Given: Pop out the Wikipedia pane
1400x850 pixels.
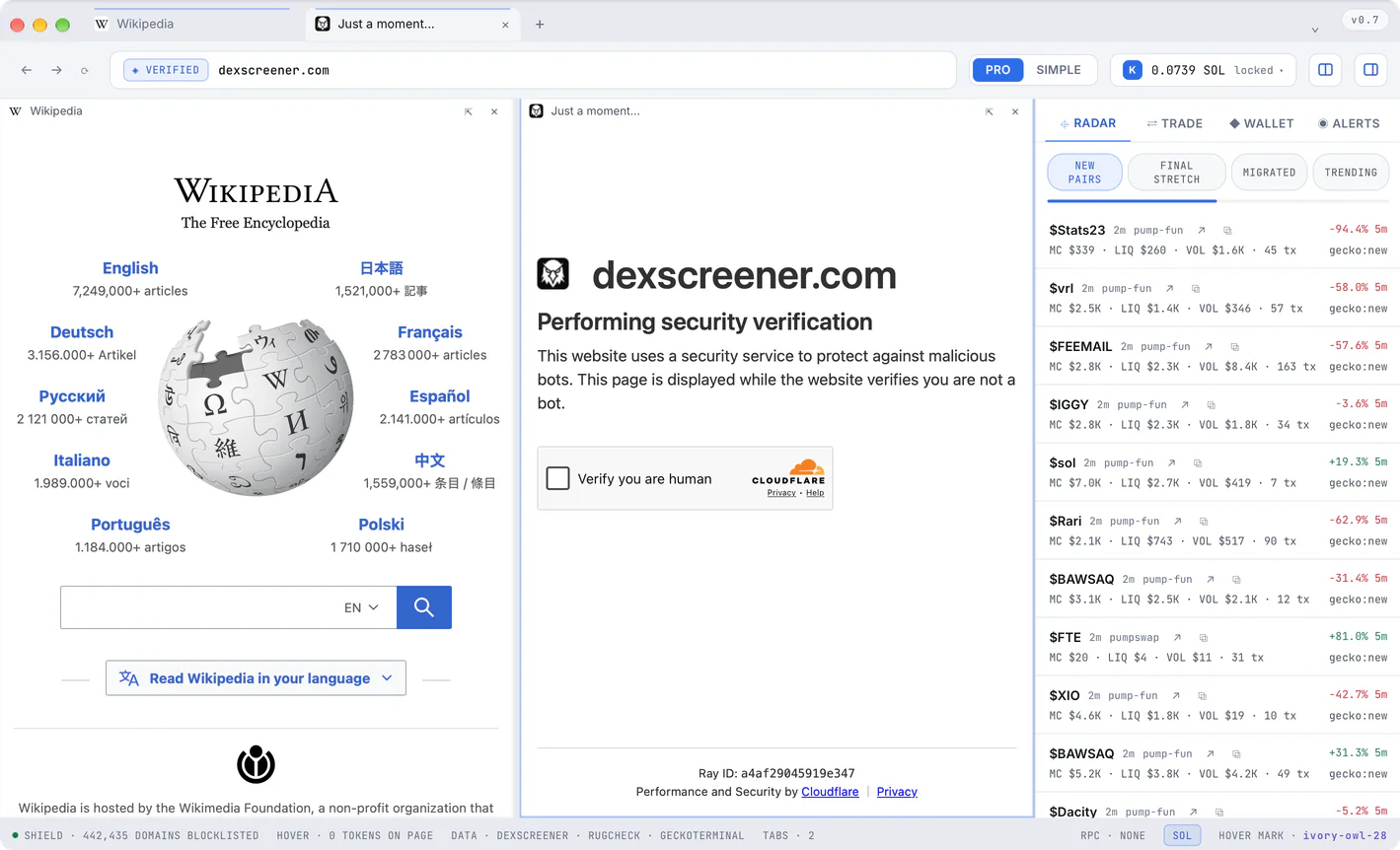Looking at the screenshot, I should [x=468, y=111].
